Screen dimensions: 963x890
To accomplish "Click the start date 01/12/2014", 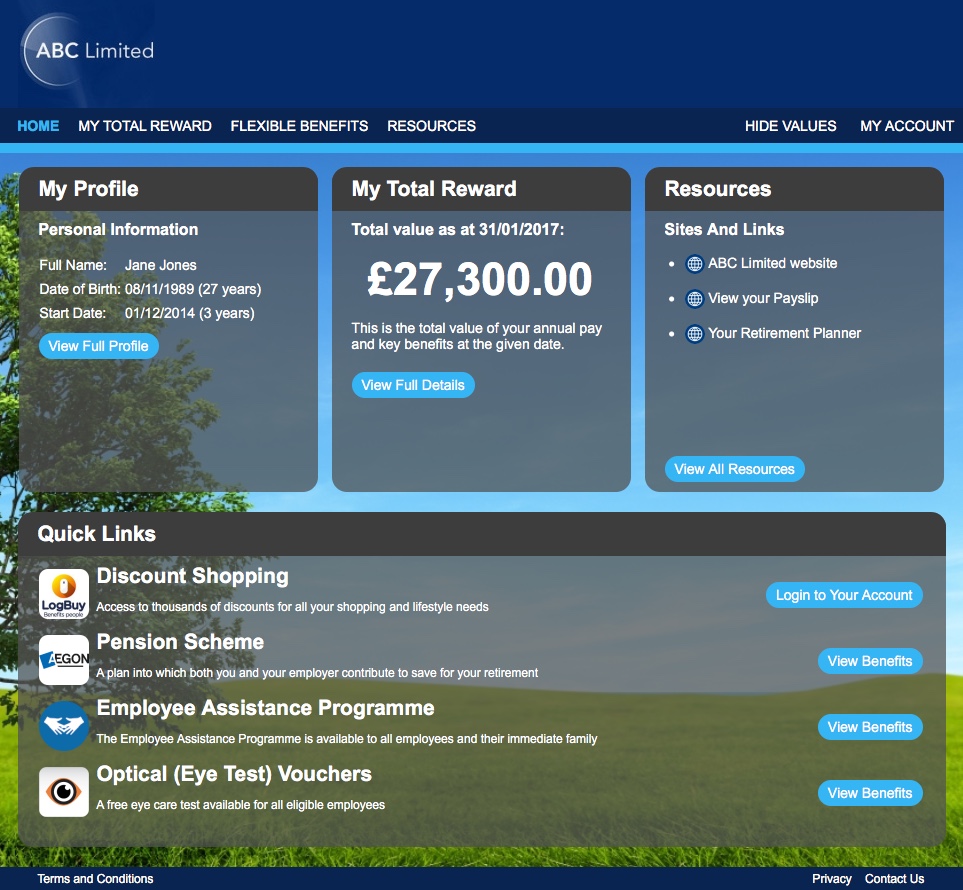I will (160, 313).
